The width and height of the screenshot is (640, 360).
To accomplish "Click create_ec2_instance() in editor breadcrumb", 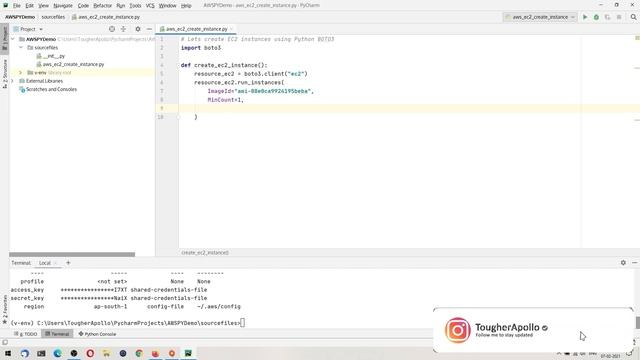I will [x=205, y=253].
